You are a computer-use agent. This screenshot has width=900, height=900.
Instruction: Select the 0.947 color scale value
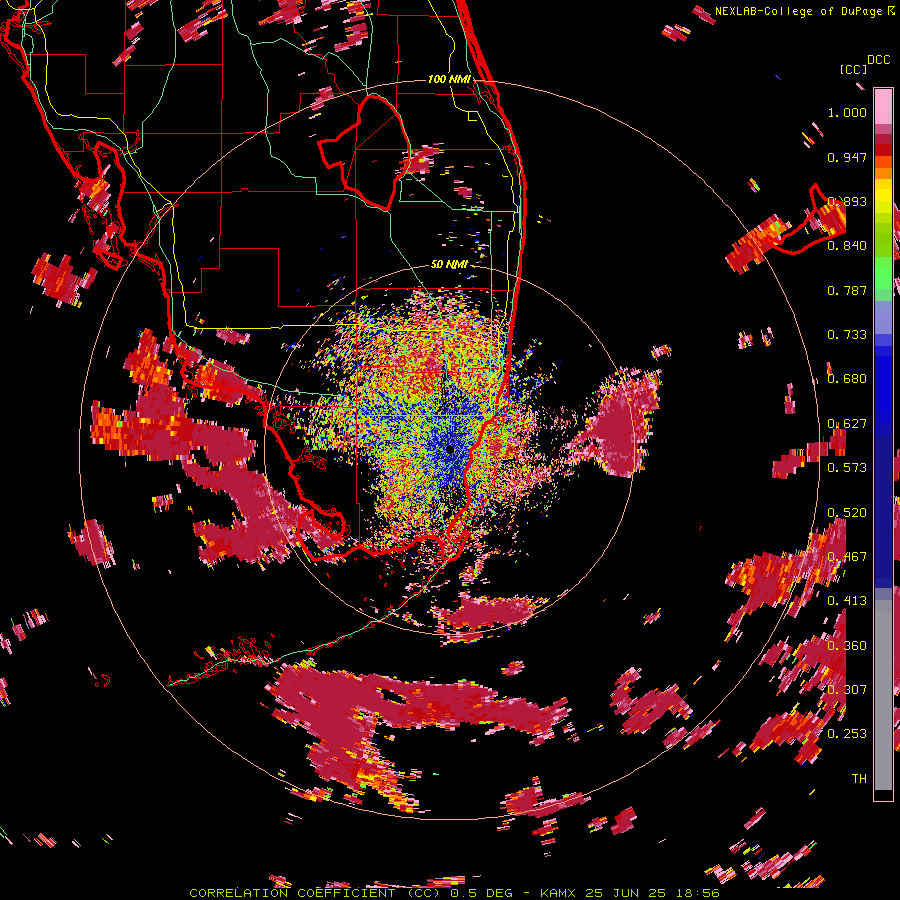(847, 157)
